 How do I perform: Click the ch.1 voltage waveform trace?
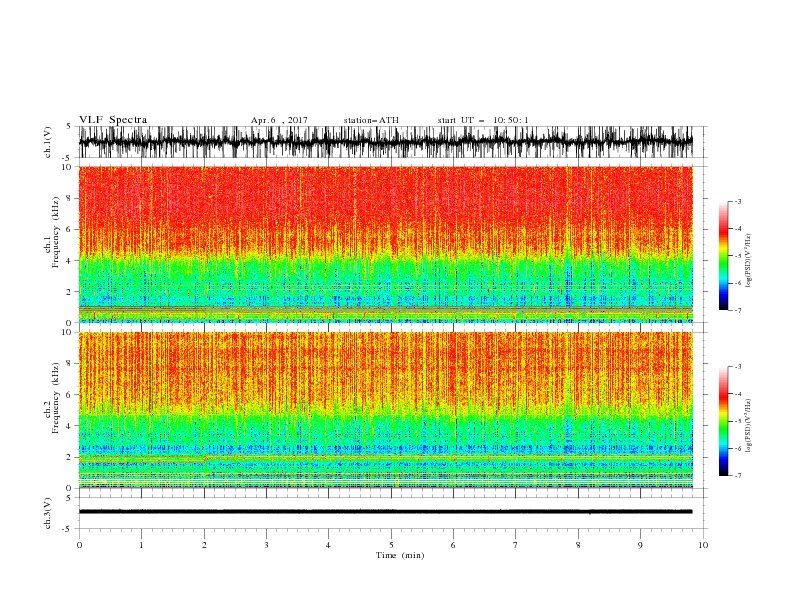click(385, 142)
